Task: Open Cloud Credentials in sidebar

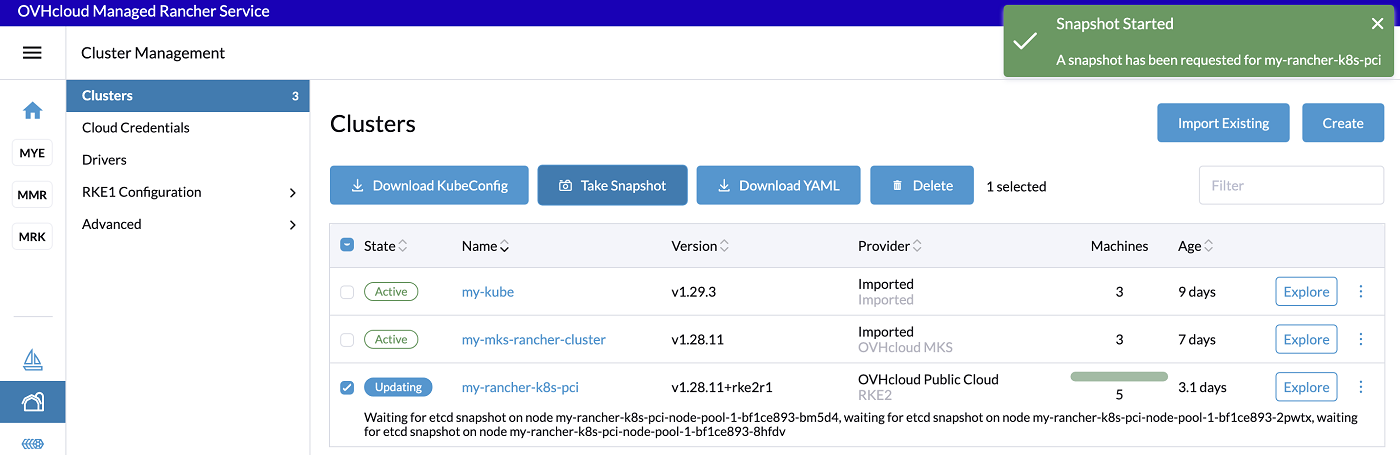Action: [136, 128]
